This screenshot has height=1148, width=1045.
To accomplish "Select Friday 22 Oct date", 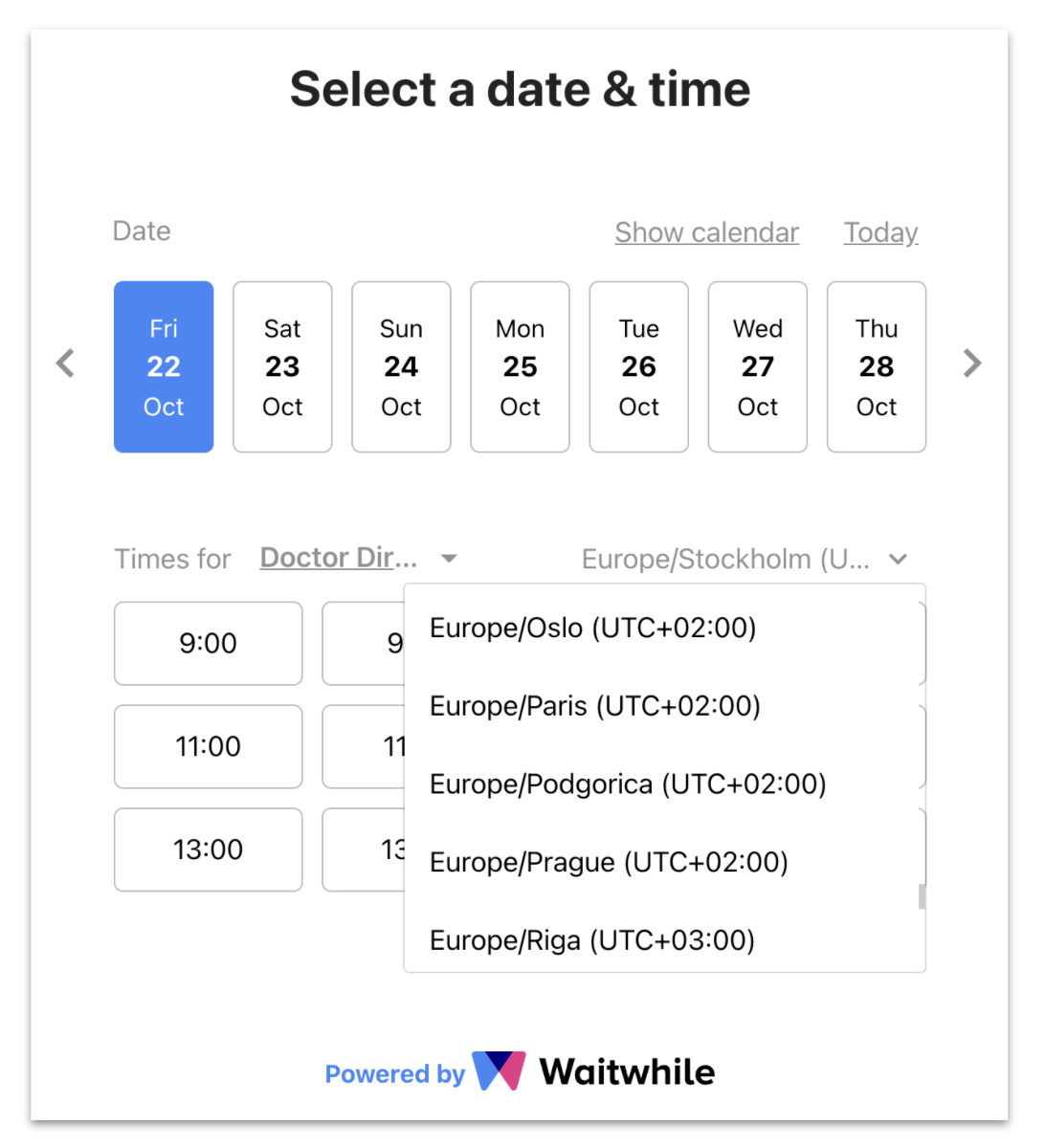I will tap(164, 366).
